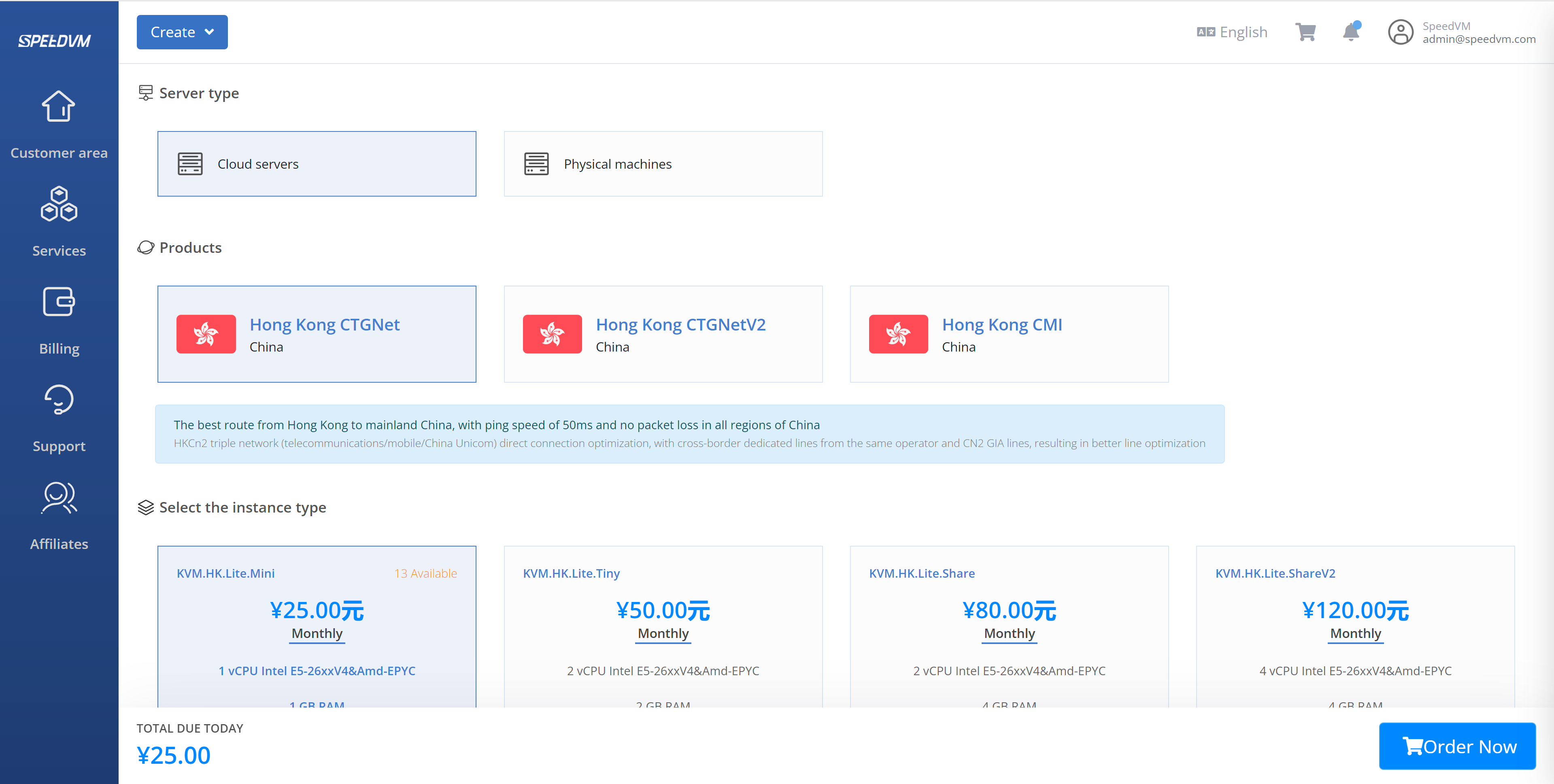Open the Support headset icon
The height and width of the screenshot is (784, 1554).
pyautogui.click(x=59, y=399)
